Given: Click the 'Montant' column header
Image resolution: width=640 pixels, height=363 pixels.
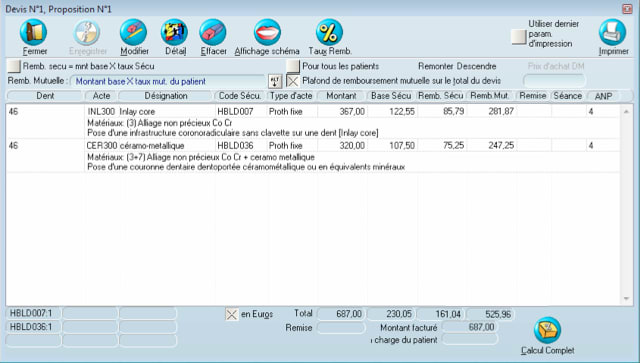Looking at the screenshot, I should [x=341, y=96].
